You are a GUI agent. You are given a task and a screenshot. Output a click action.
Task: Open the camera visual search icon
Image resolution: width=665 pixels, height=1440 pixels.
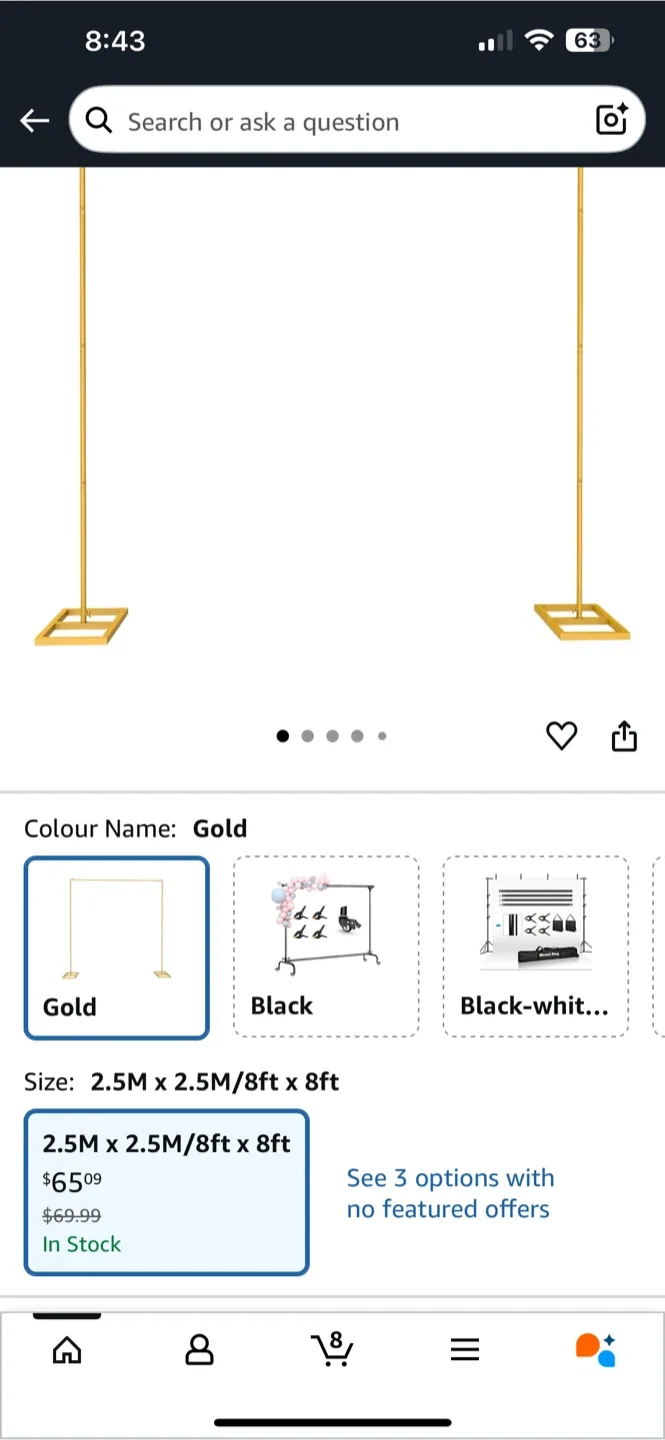[610, 120]
